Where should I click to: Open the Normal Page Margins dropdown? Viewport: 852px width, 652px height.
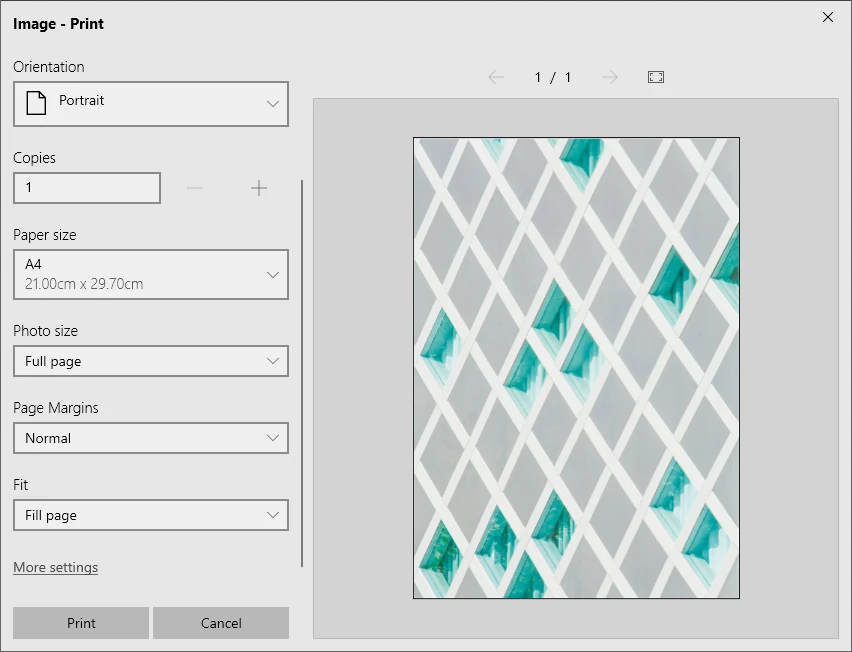150,438
